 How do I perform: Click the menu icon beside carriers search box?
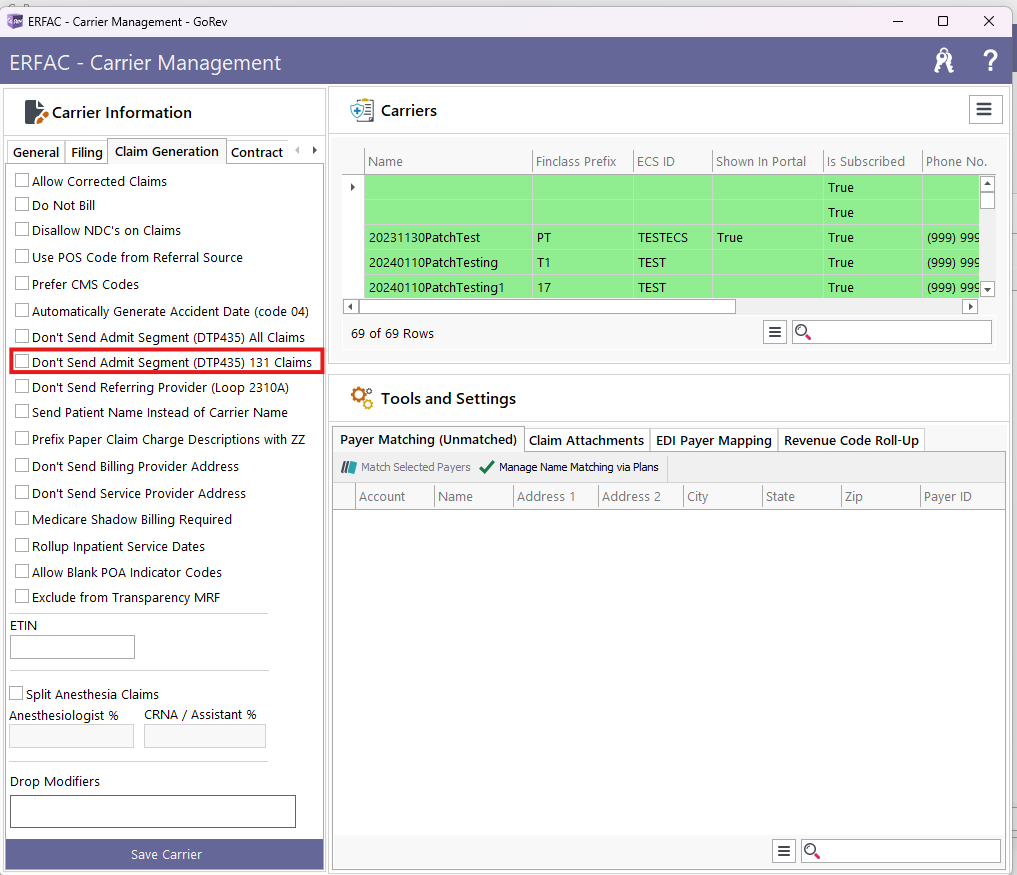click(x=775, y=333)
